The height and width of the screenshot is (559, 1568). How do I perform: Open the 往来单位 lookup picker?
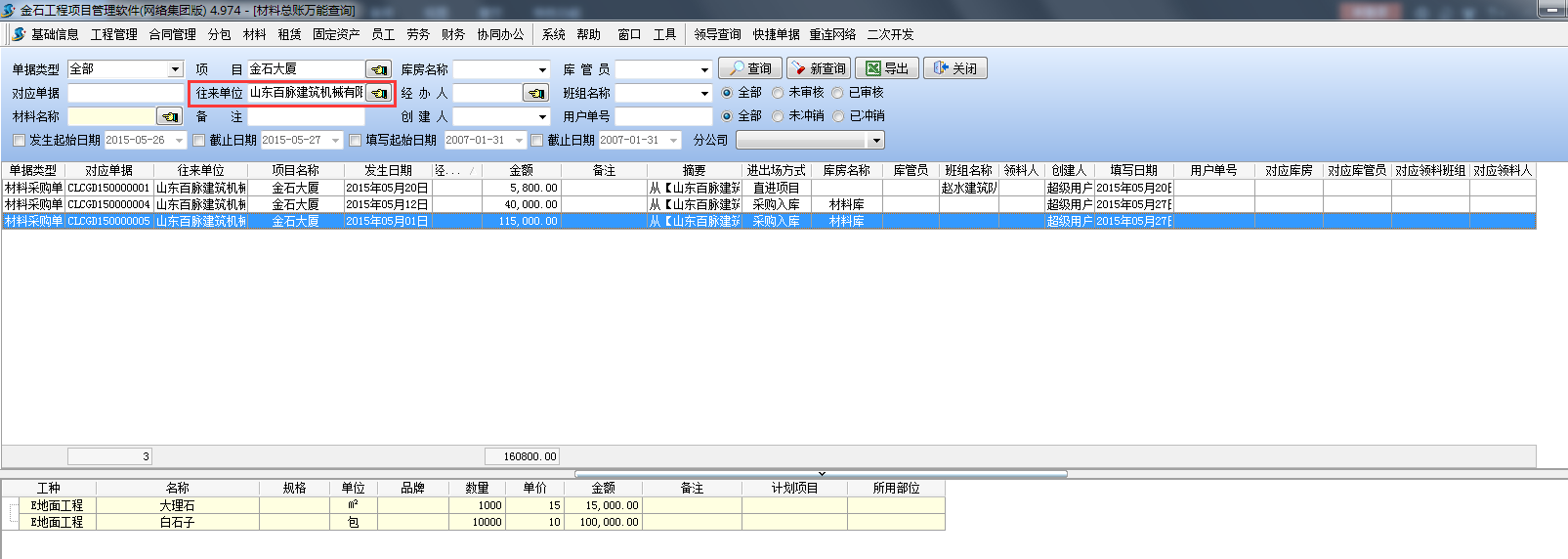tap(378, 93)
